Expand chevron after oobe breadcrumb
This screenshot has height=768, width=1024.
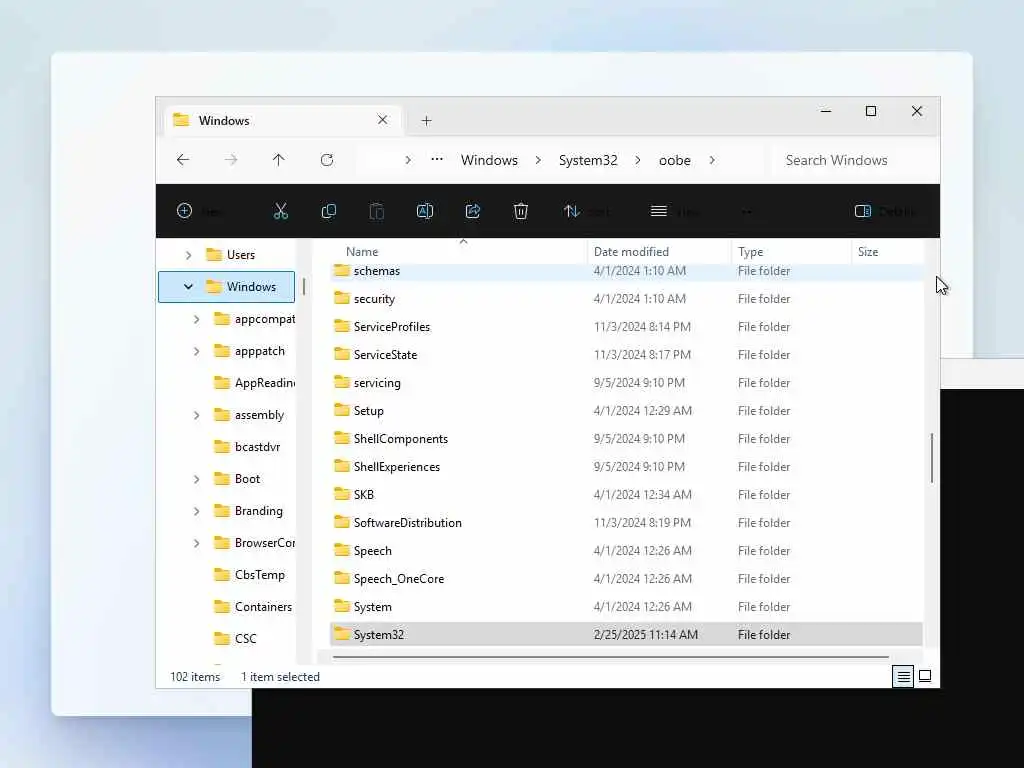pyautogui.click(x=712, y=160)
